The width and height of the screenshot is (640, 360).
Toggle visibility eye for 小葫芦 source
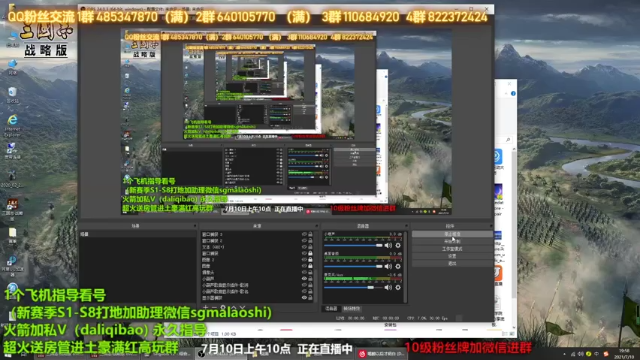(304, 278)
